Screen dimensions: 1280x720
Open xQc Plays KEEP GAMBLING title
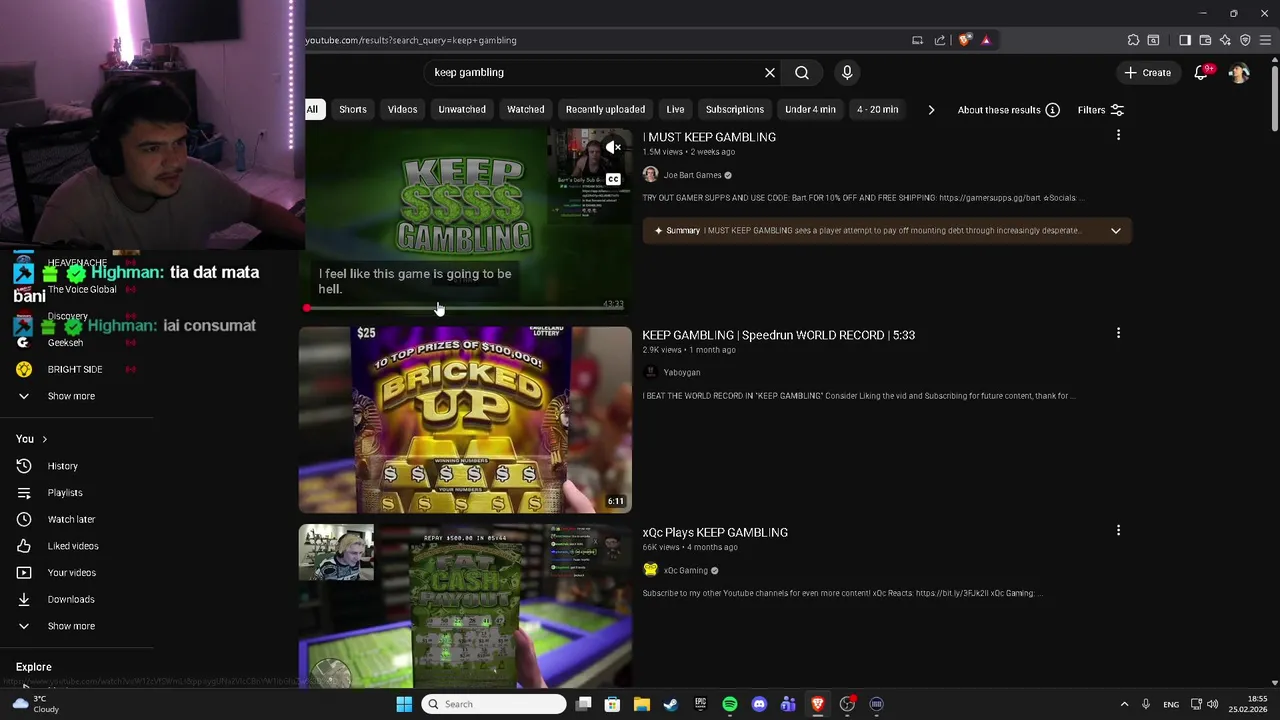click(x=715, y=532)
